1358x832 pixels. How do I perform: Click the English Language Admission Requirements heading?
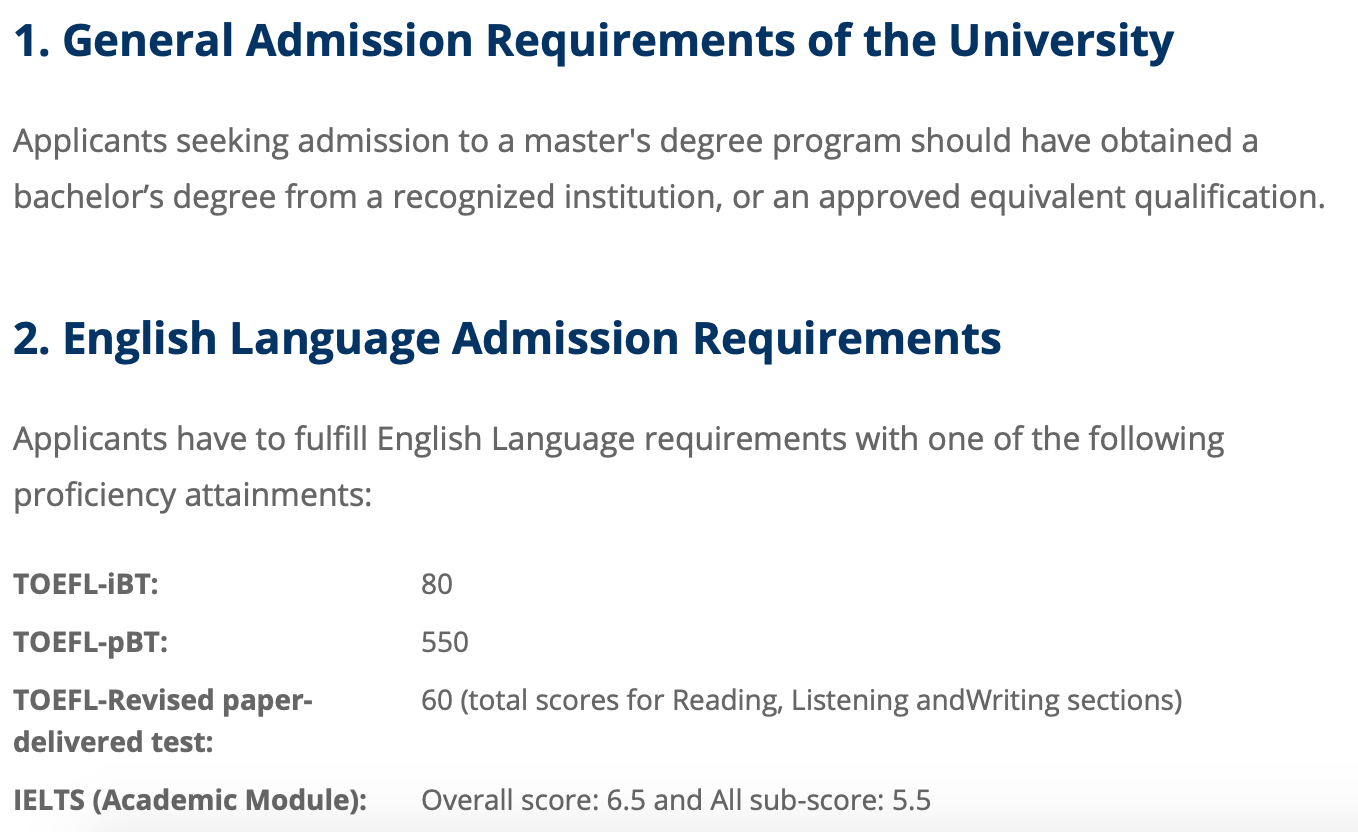click(507, 338)
